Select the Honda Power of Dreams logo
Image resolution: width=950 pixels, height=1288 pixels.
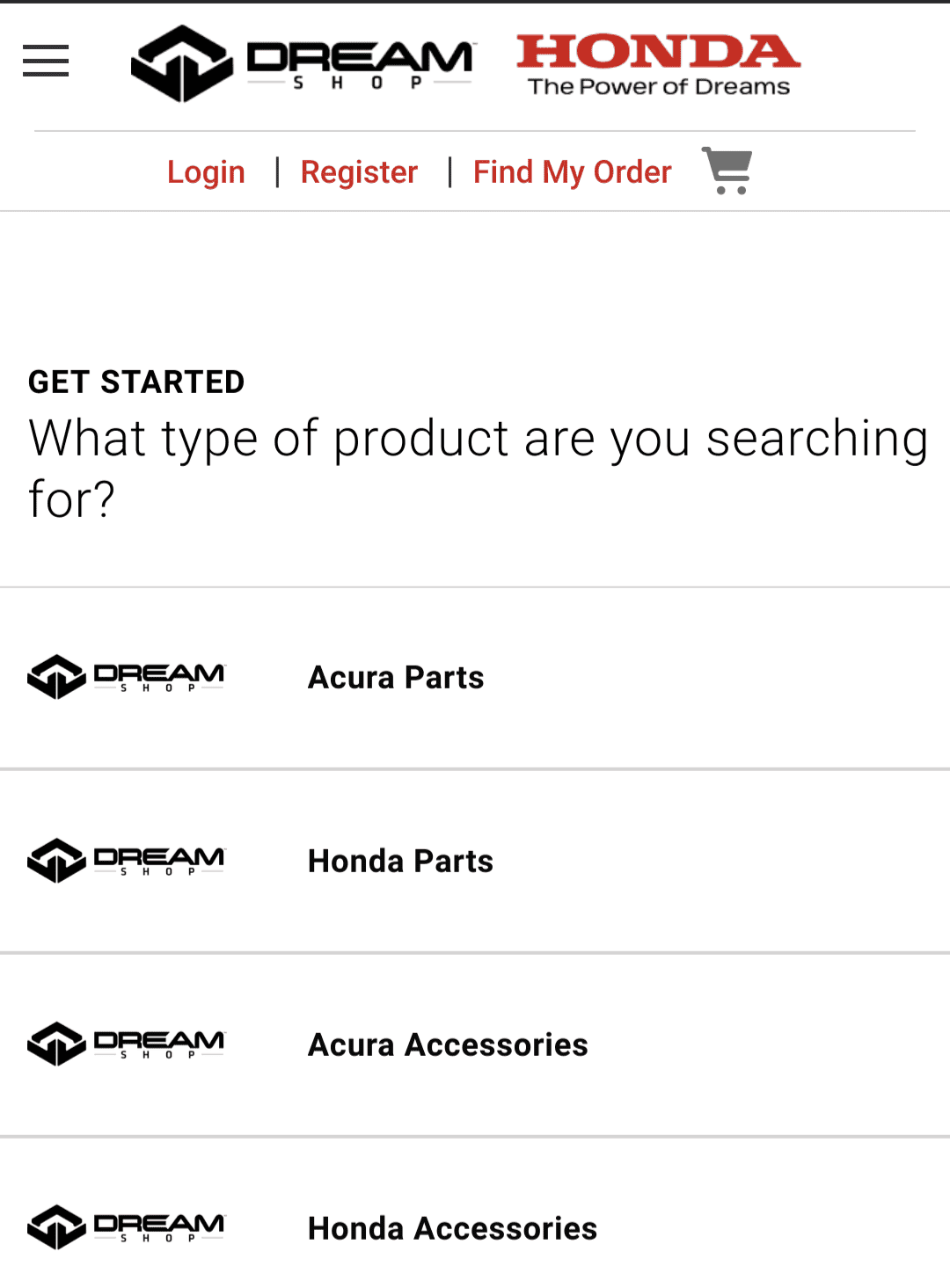click(x=658, y=61)
